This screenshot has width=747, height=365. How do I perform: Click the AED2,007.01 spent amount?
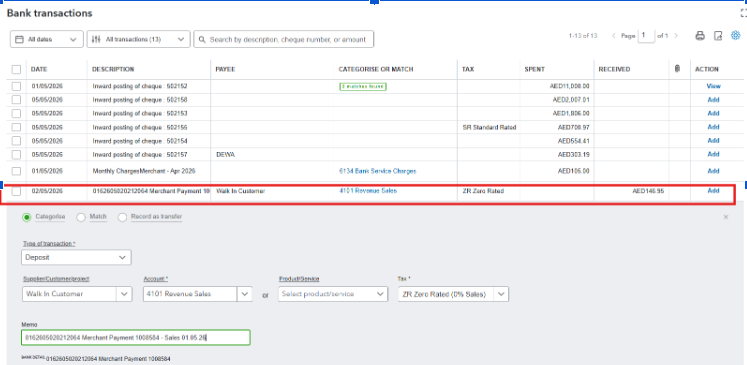pos(571,100)
